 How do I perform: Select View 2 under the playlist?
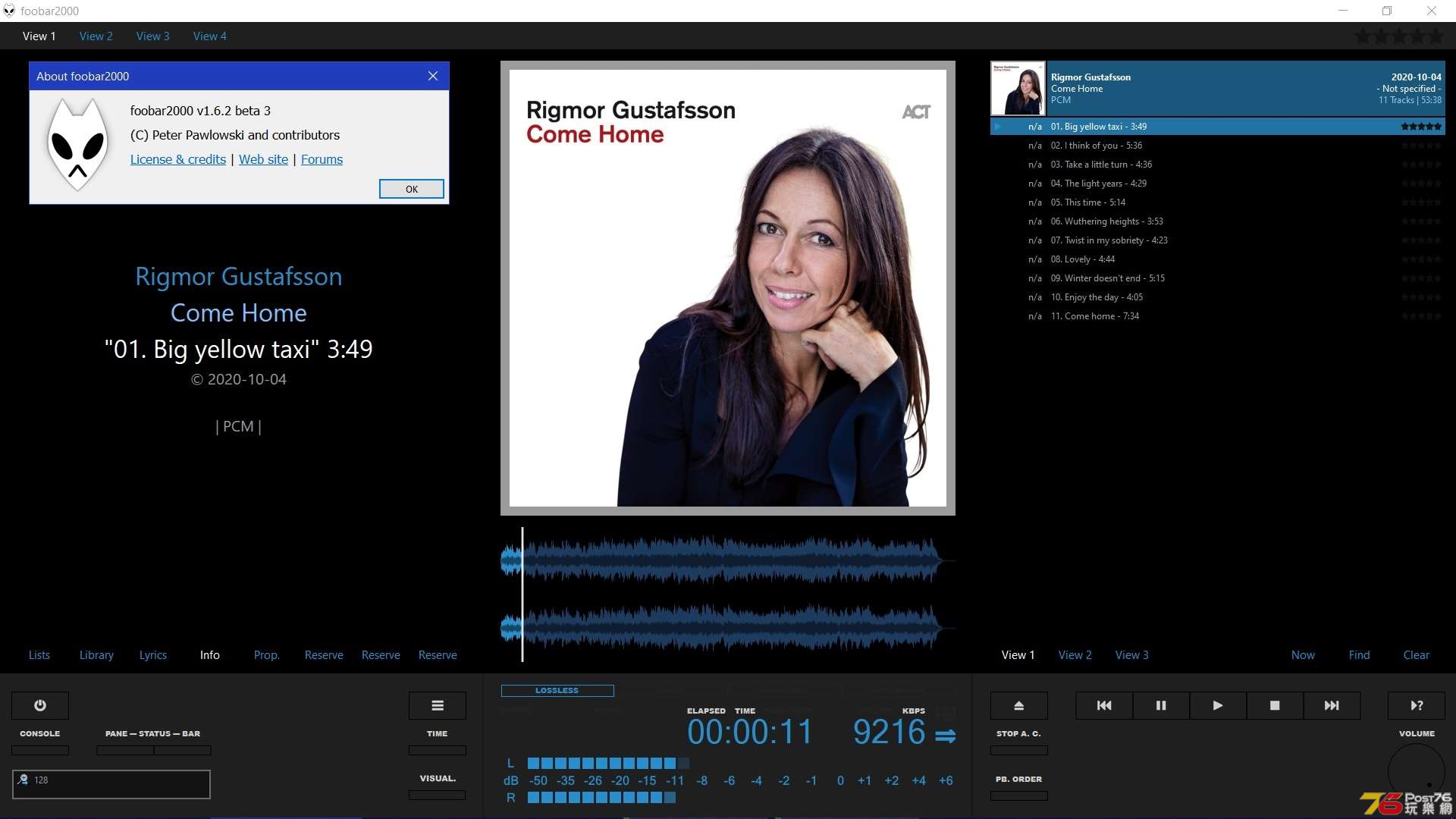click(x=1075, y=655)
